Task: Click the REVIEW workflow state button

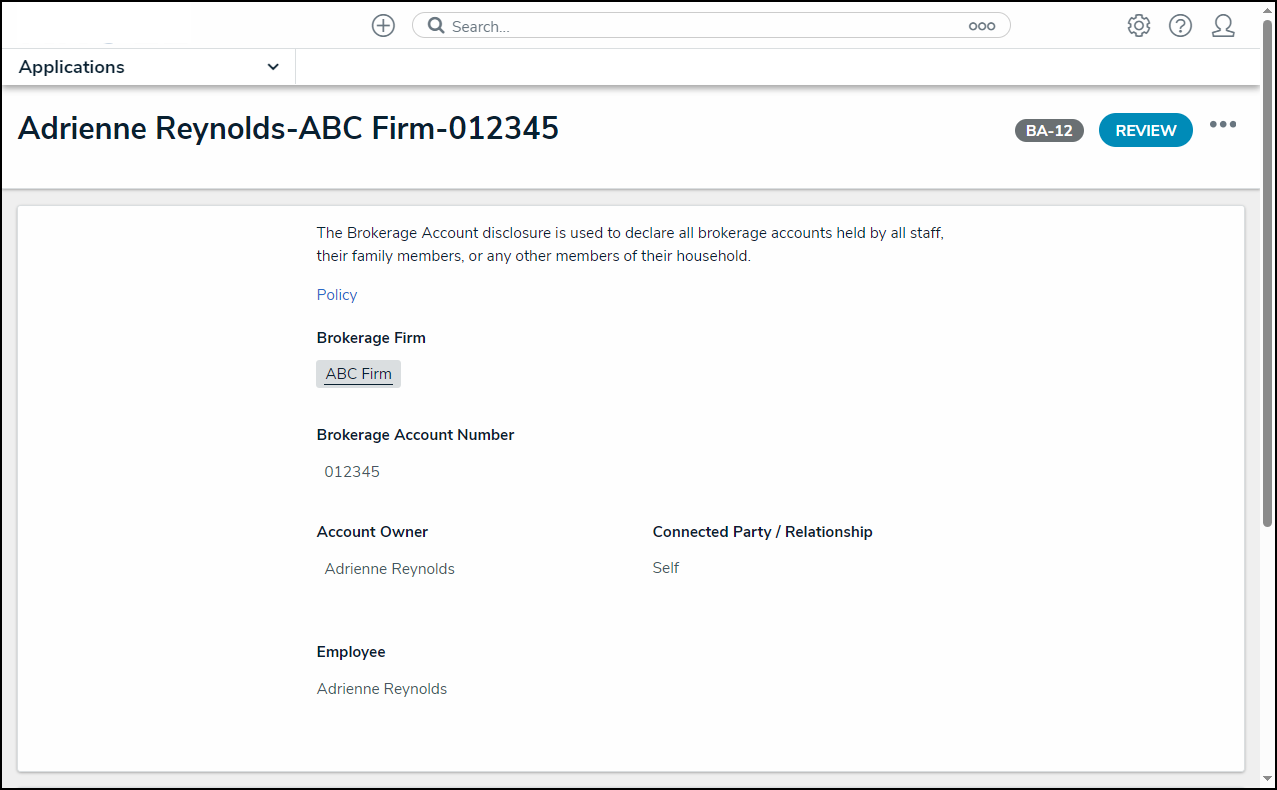Action: coord(1145,130)
